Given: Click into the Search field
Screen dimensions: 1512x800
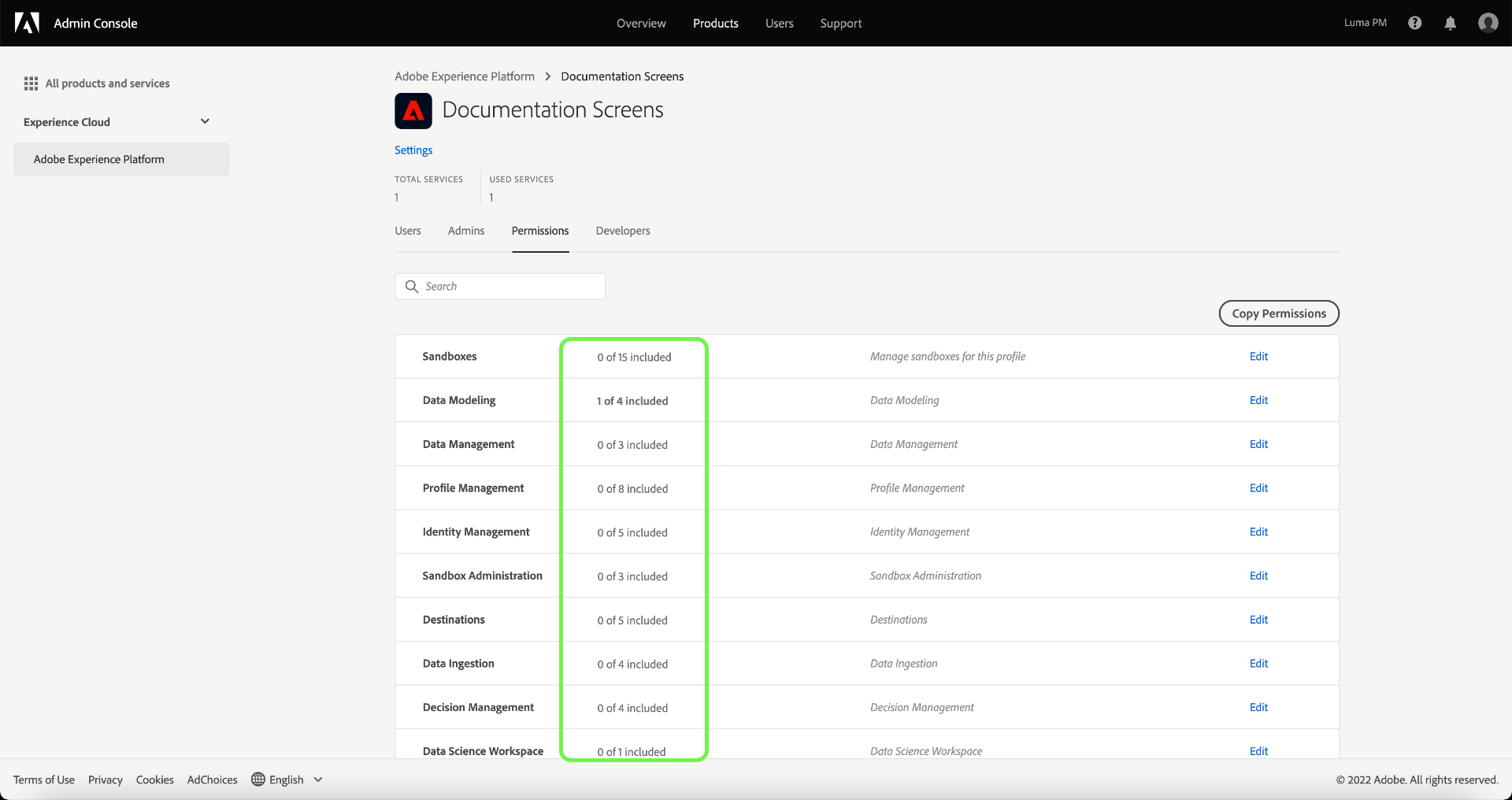Looking at the screenshot, I should [x=500, y=287].
